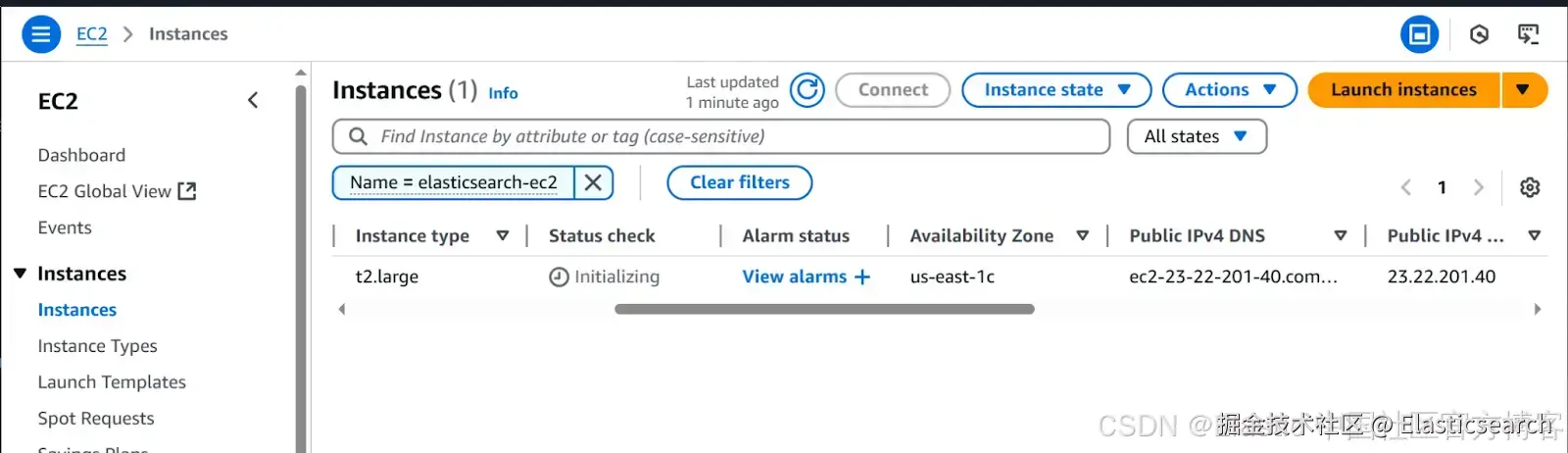Viewport: 1568px width, 453px height.
Task: Open Launch instances split-button arrow
Action: [1523, 90]
